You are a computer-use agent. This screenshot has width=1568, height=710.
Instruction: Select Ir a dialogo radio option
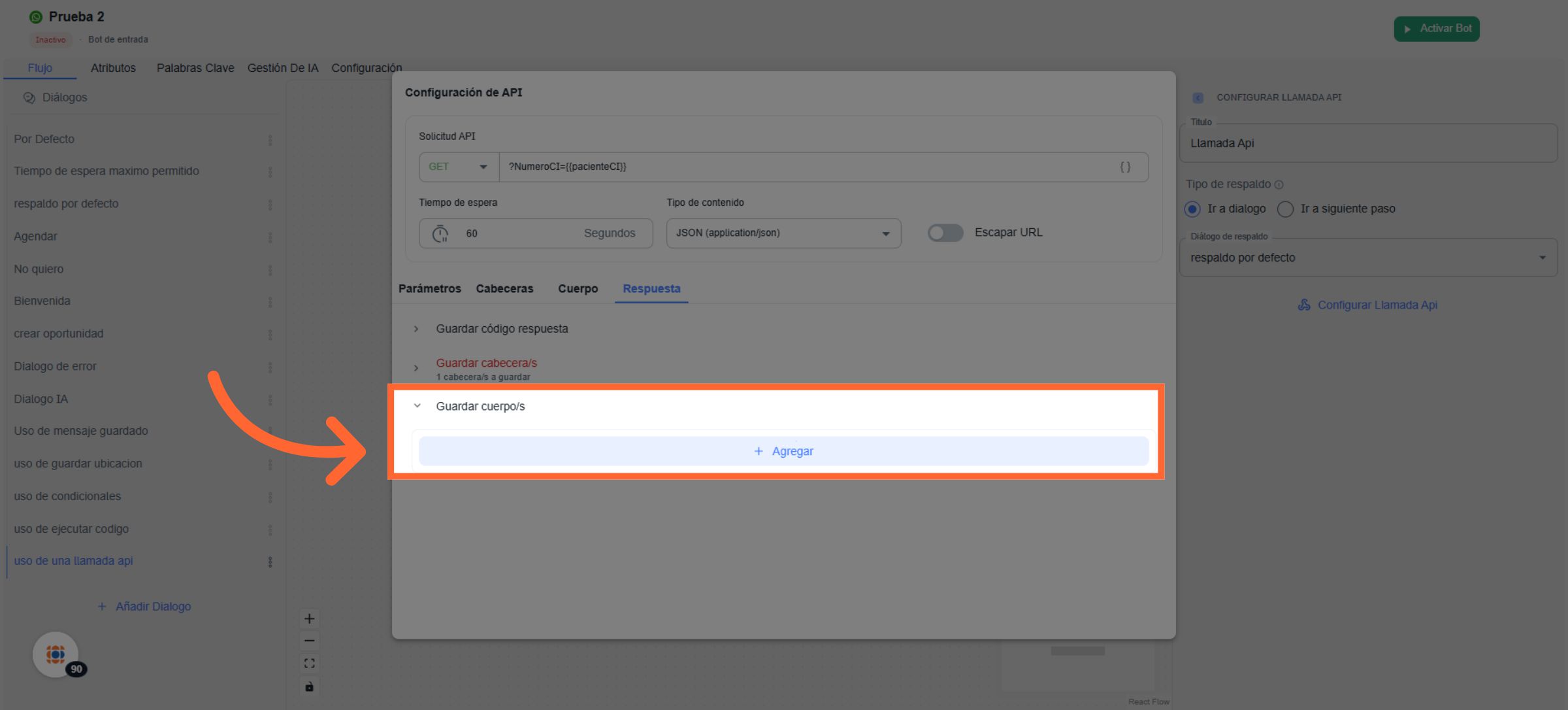click(x=1192, y=209)
